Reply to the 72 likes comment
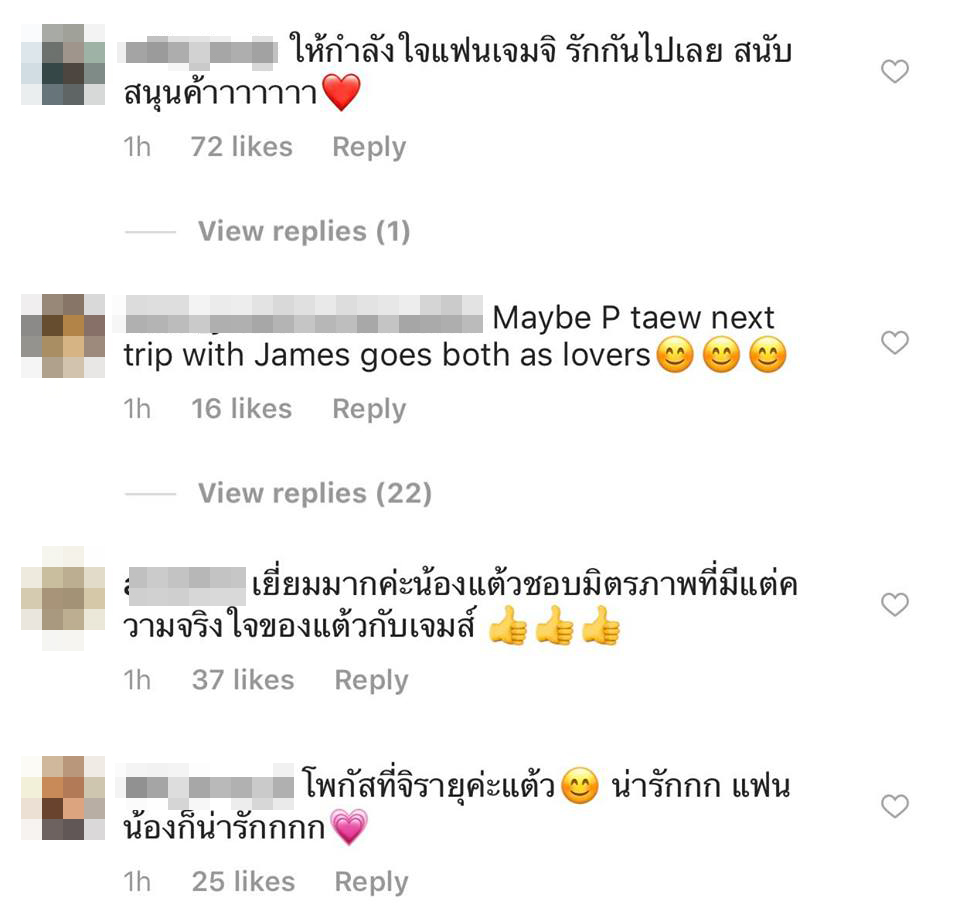Image resolution: width=960 pixels, height=915 pixels. point(369,148)
